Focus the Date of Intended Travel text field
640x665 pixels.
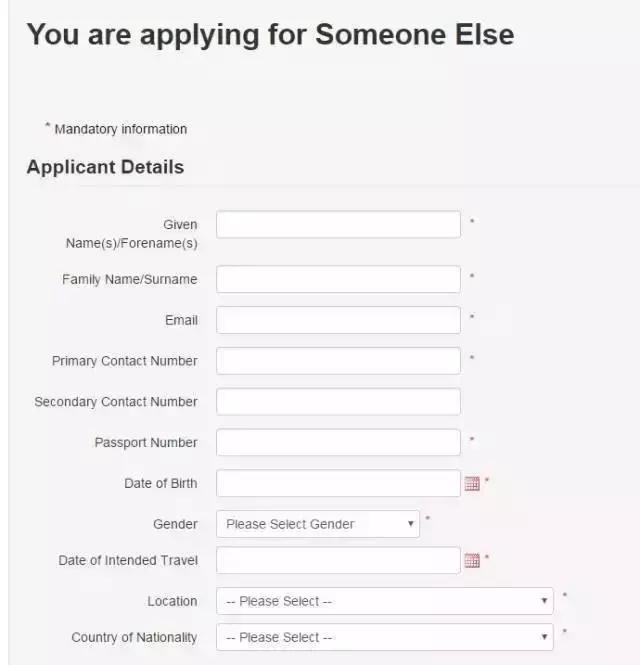[x=338, y=561]
